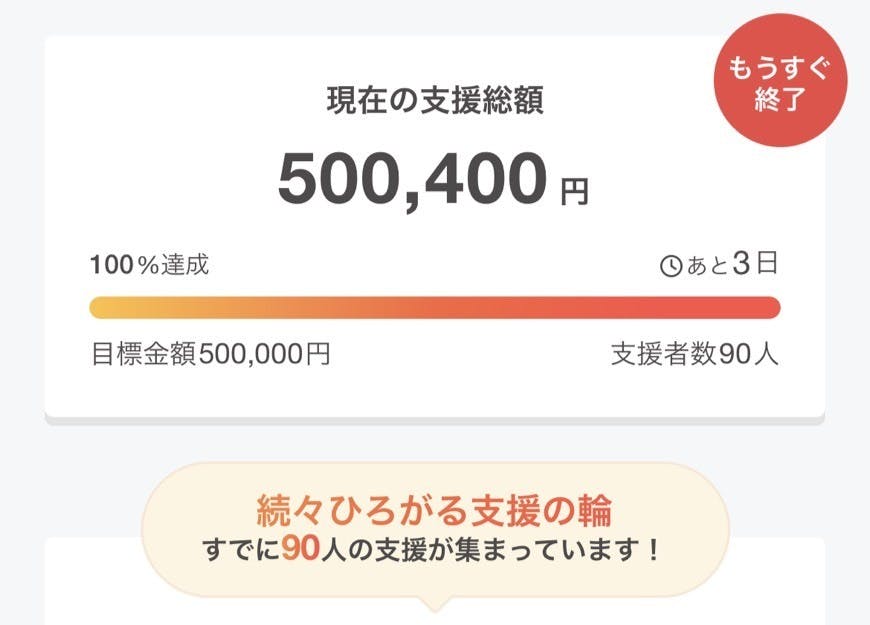Click the 続々ひろがる支援の輪 headline
870x625 pixels.
(x=435, y=511)
